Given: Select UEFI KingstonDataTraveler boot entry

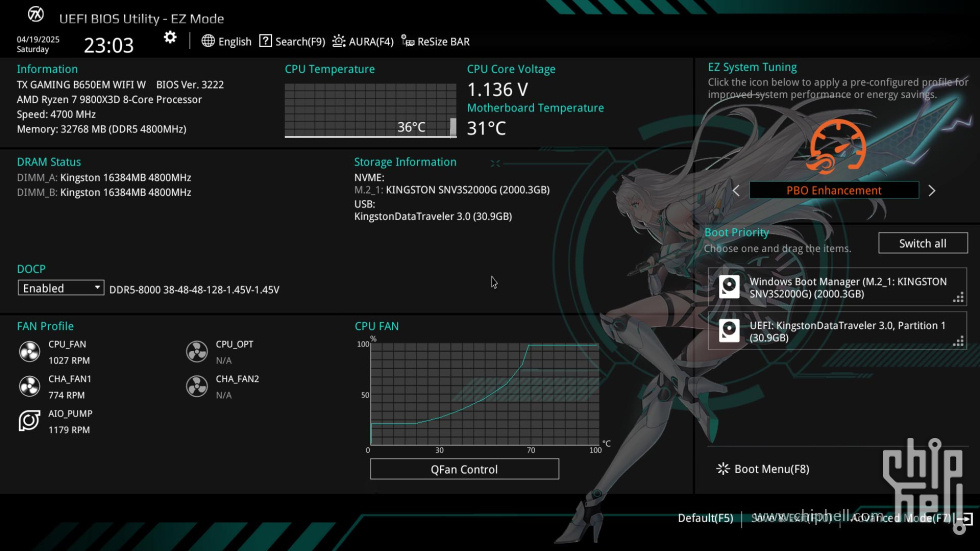Looking at the screenshot, I should click(838, 330).
